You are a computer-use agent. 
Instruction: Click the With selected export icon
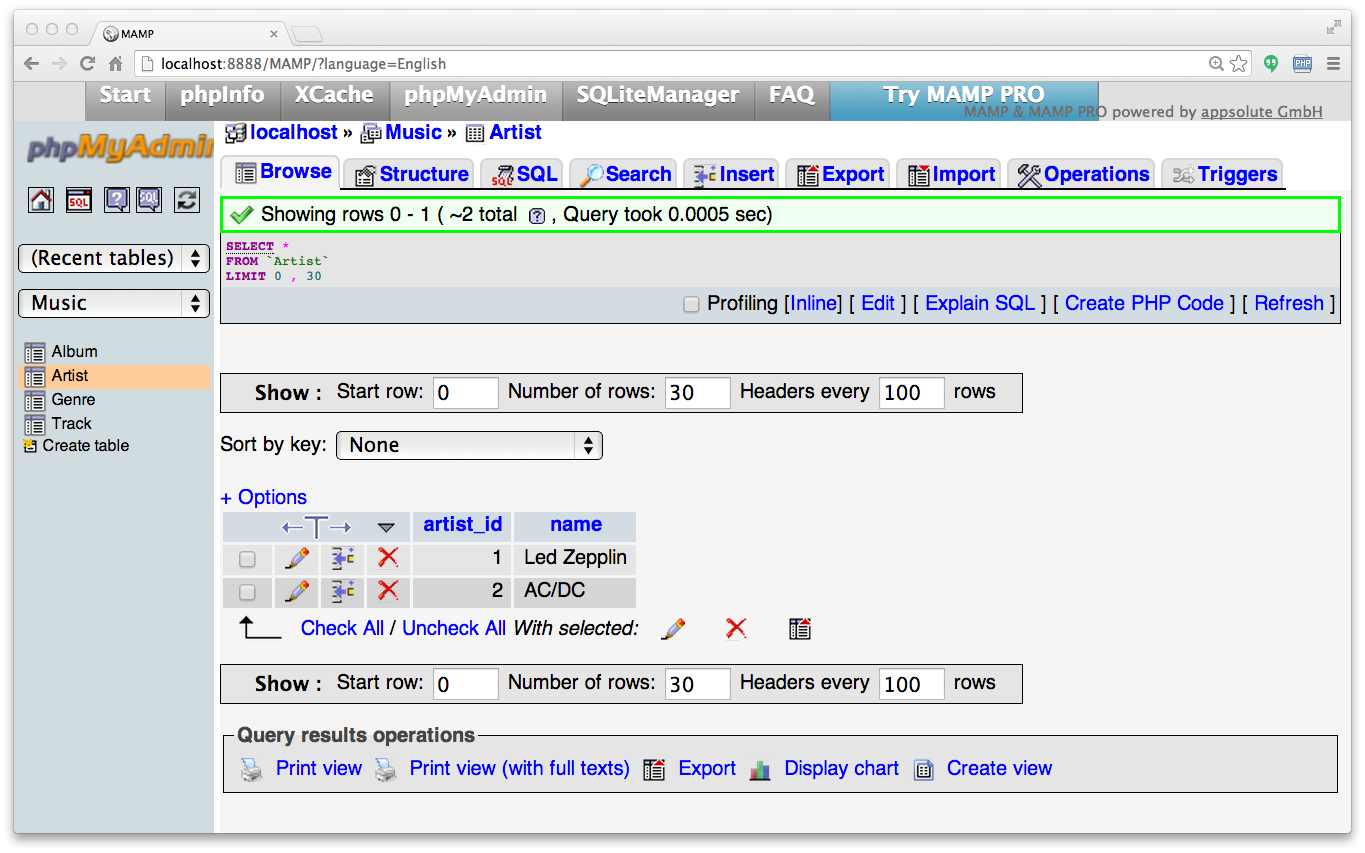799,628
